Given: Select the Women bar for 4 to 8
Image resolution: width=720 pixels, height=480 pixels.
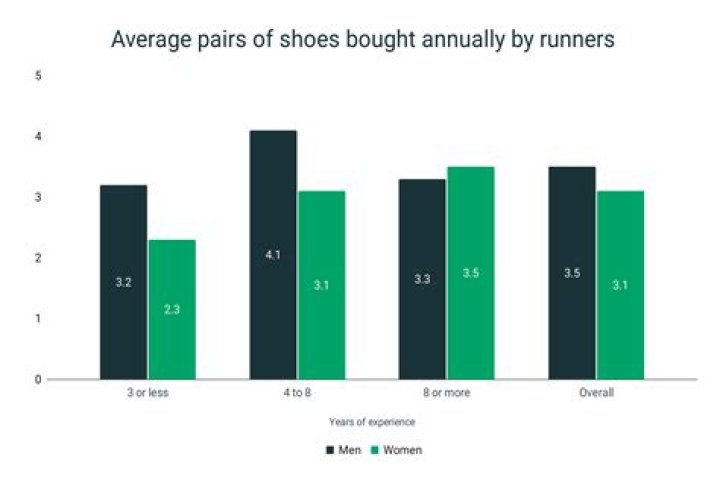Looking at the screenshot, I should click(322, 285).
